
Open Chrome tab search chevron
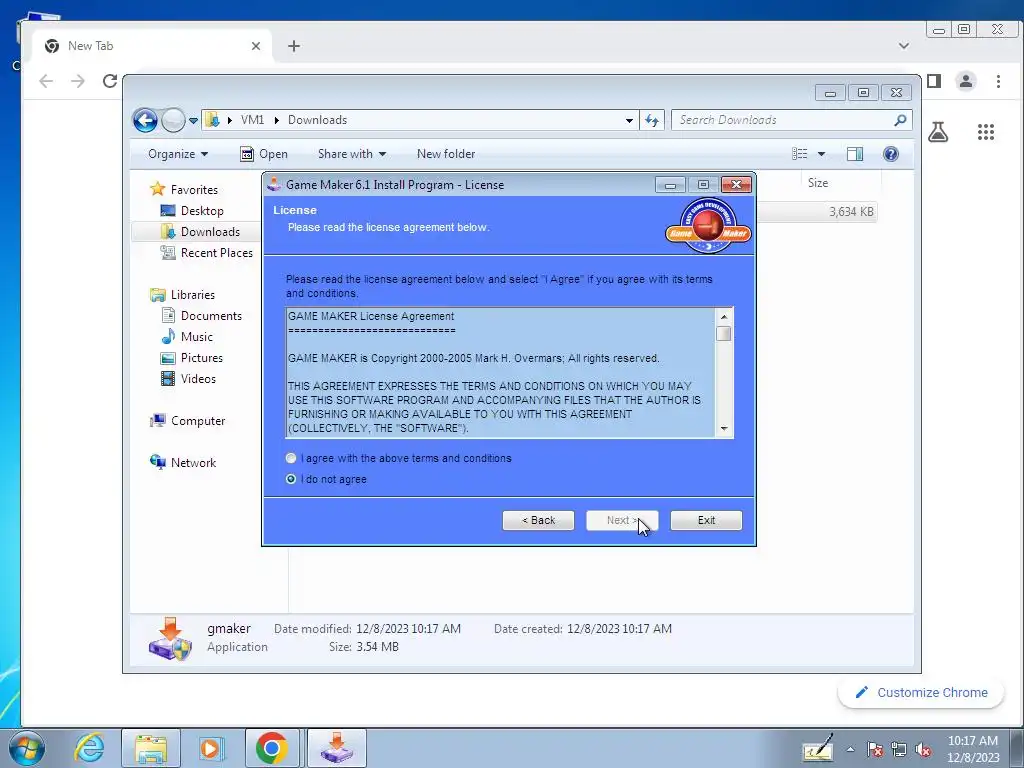coord(904,46)
